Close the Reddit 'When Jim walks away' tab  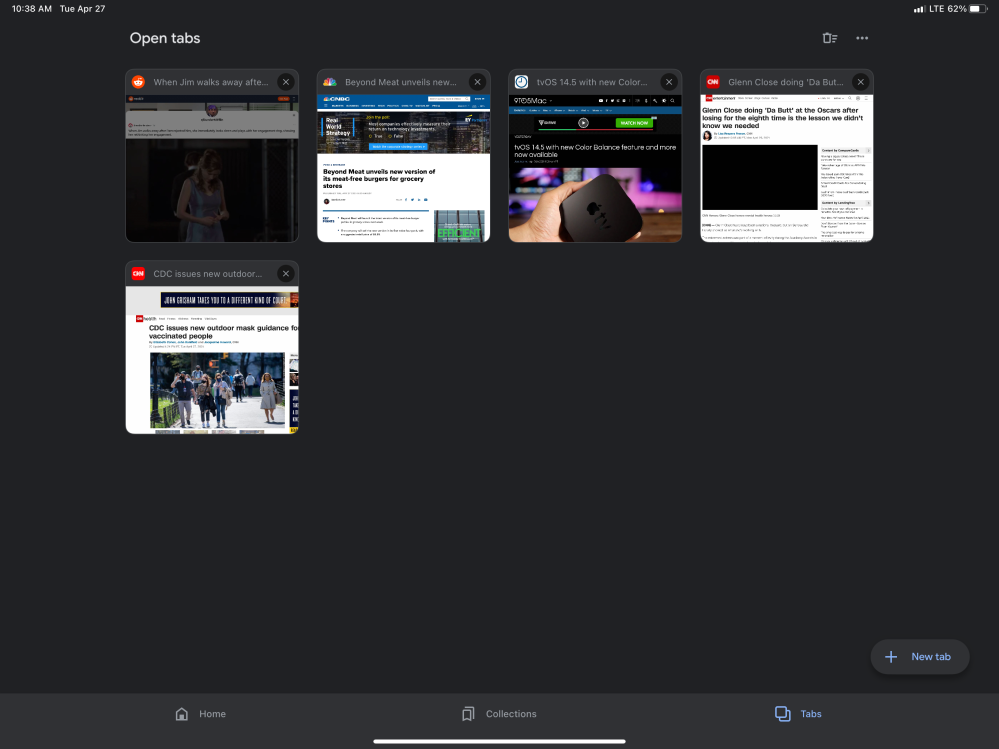[x=286, y=82]
